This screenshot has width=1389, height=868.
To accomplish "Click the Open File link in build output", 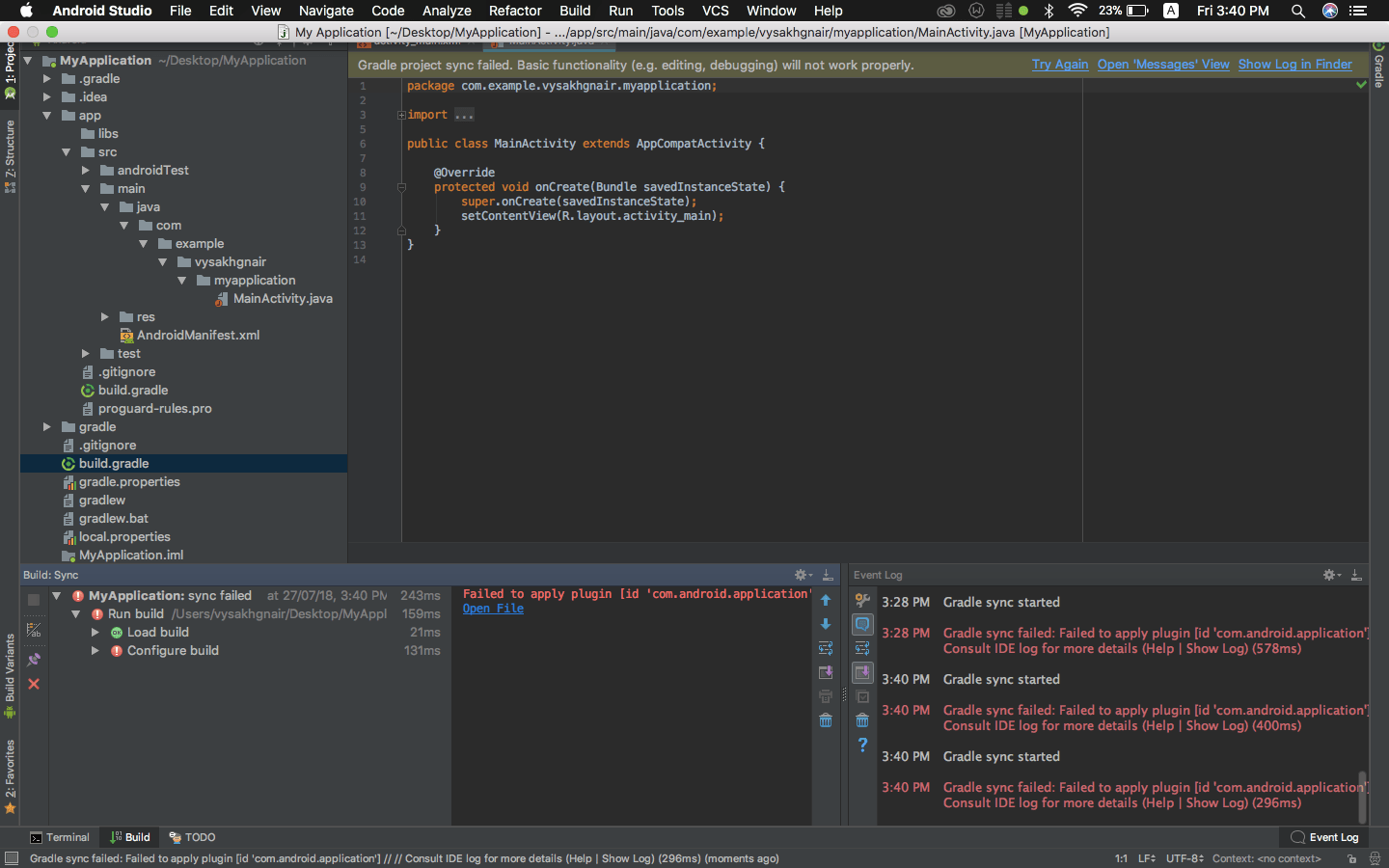I will (492, 609).
